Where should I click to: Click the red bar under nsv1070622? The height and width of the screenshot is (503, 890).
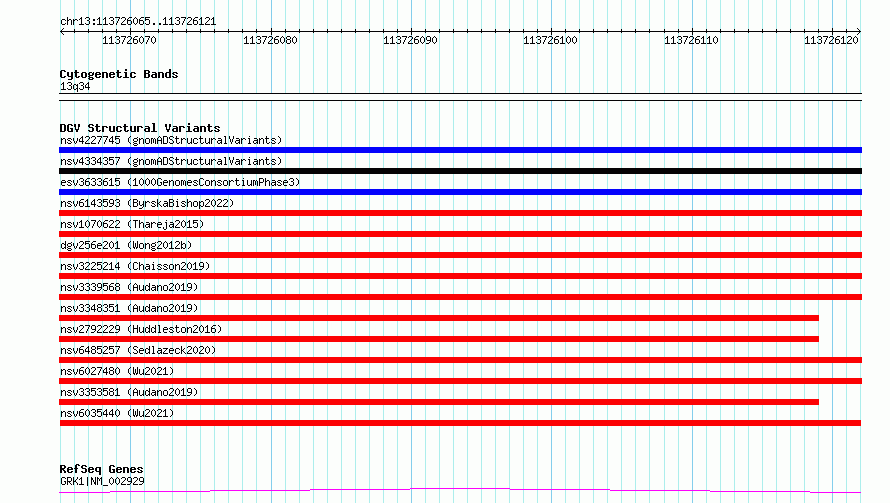pos(460,234)
